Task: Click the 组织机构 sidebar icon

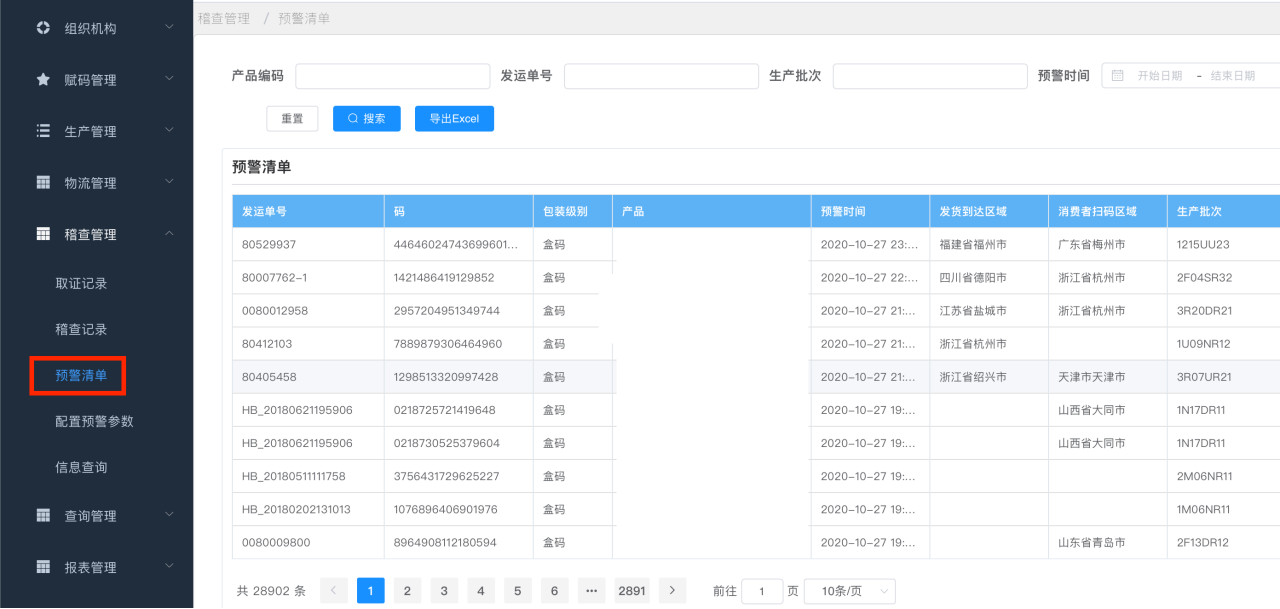Action: click(x=43, y=28)
